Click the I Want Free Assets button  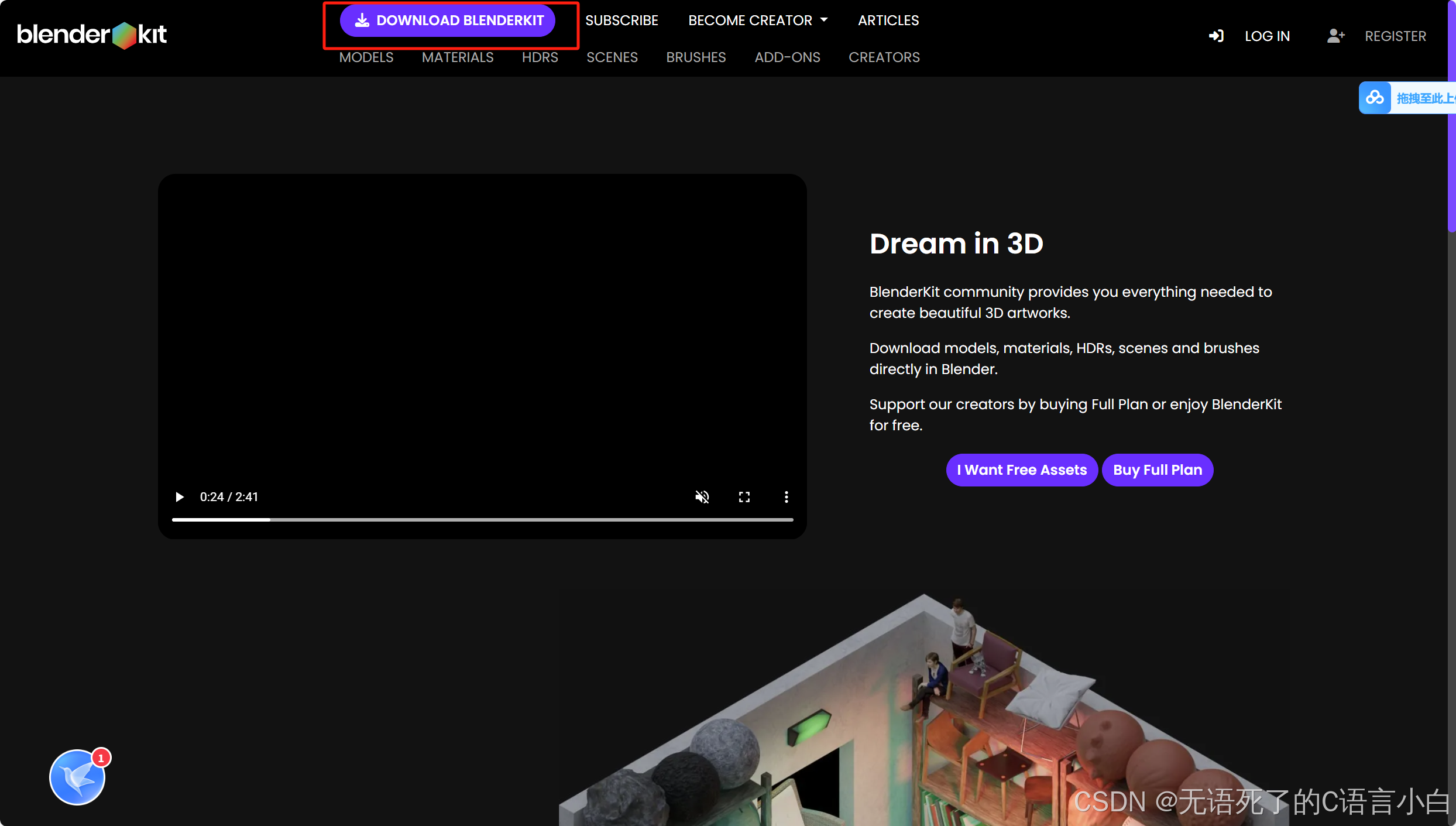[x=1022, y=470]
